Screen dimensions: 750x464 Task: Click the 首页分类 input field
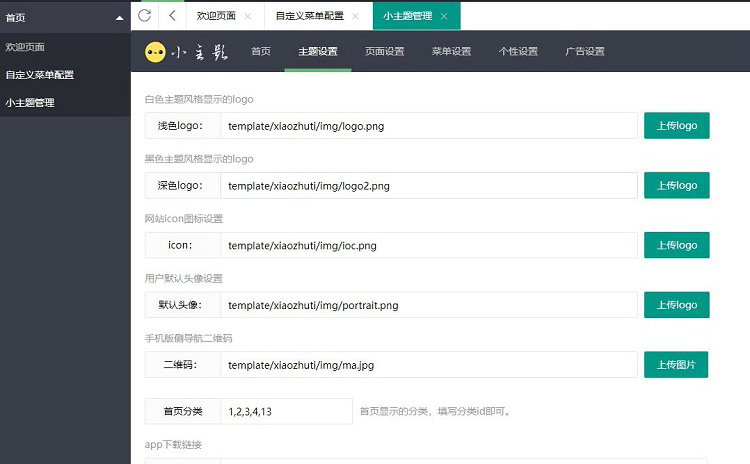285,411
